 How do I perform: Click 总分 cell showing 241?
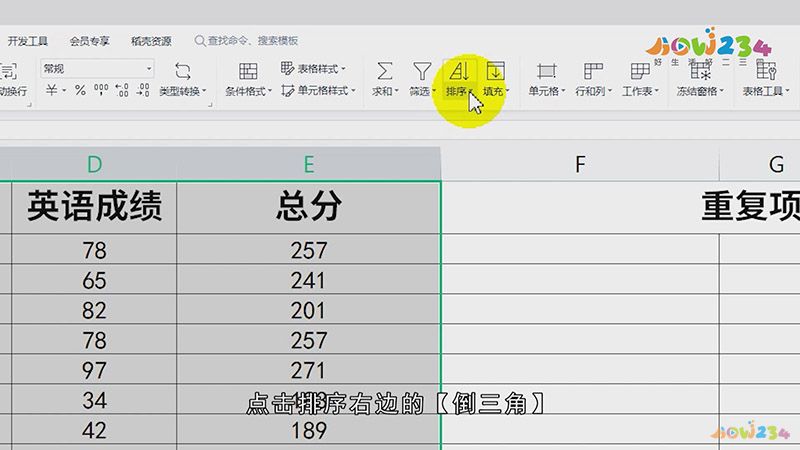[x=309, y=280]
